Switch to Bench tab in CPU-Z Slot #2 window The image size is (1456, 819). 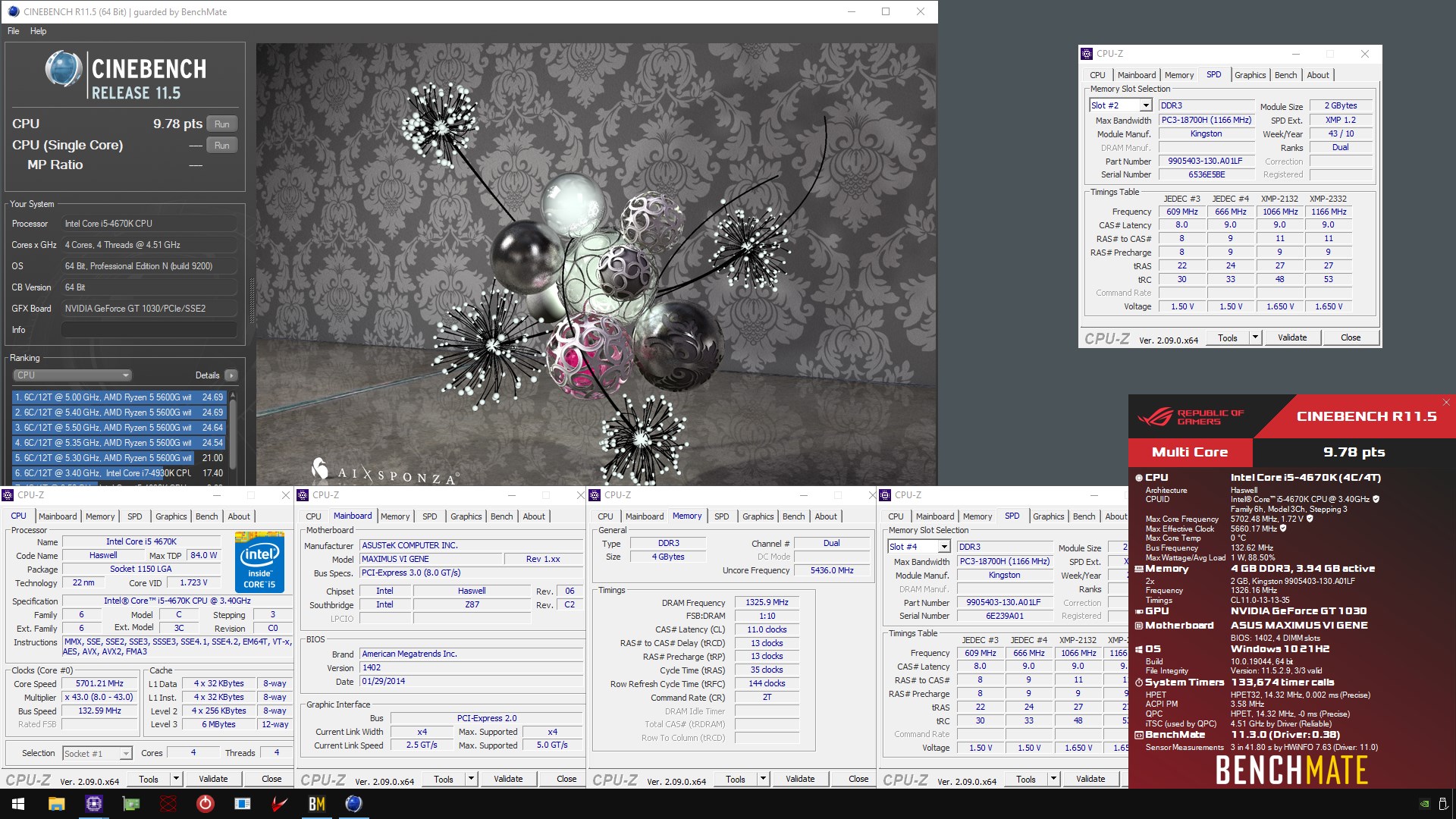1285,75
